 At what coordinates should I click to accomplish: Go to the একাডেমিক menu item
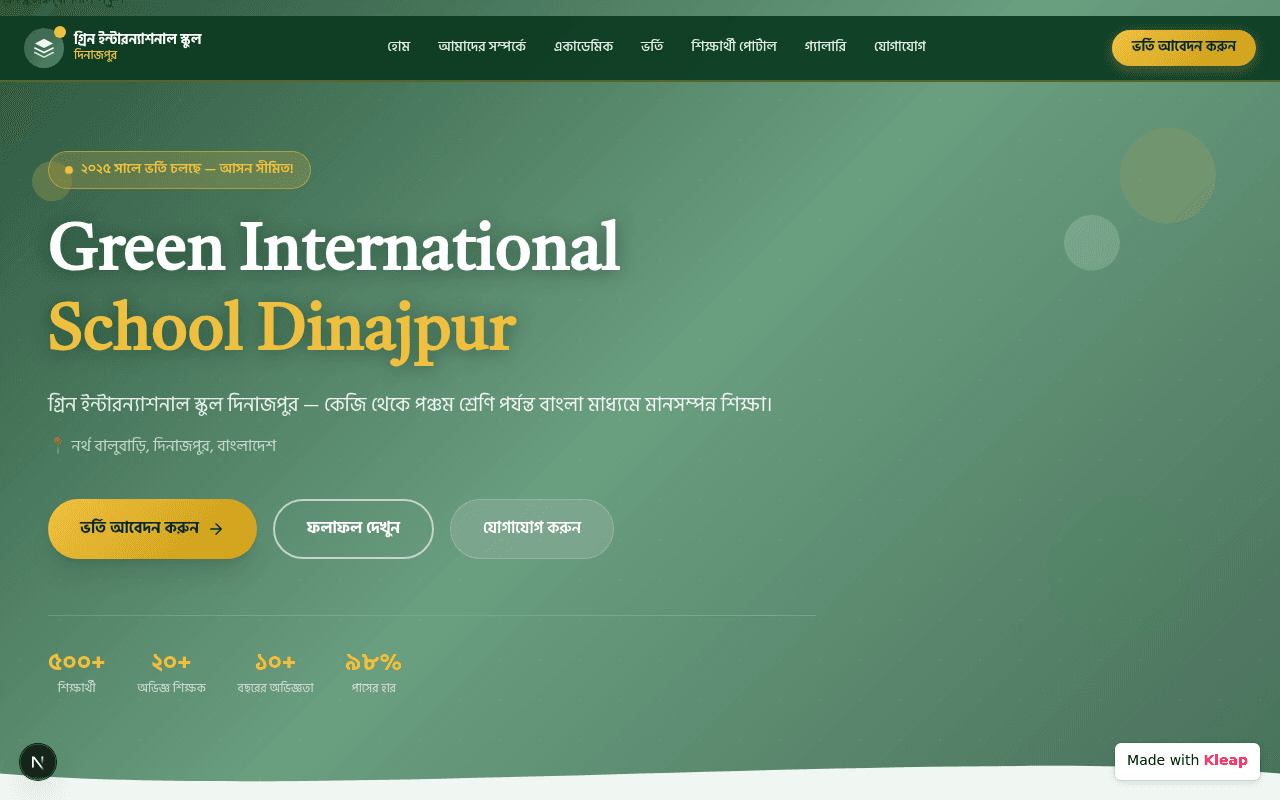584,46
